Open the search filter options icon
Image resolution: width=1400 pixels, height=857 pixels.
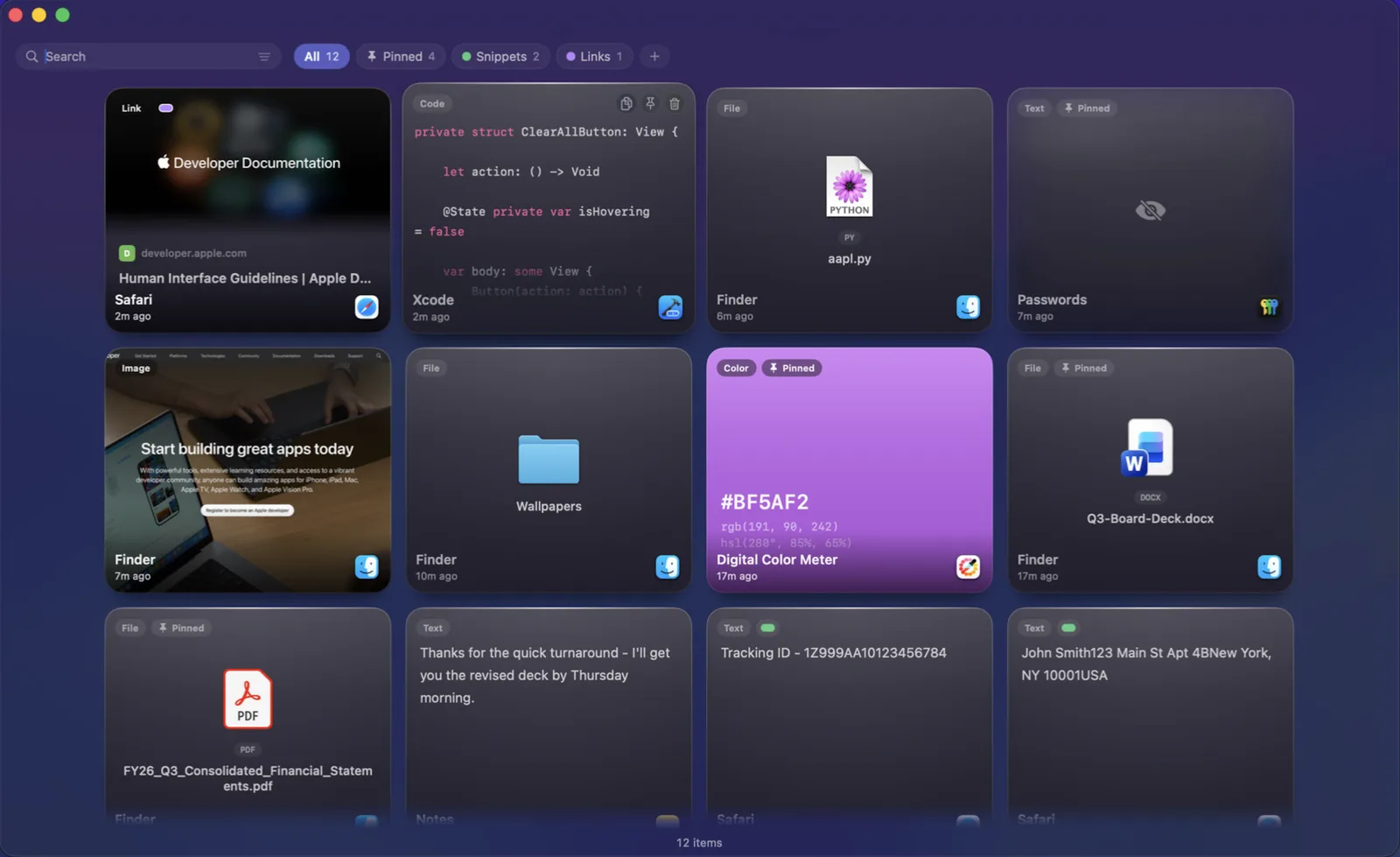263,57
